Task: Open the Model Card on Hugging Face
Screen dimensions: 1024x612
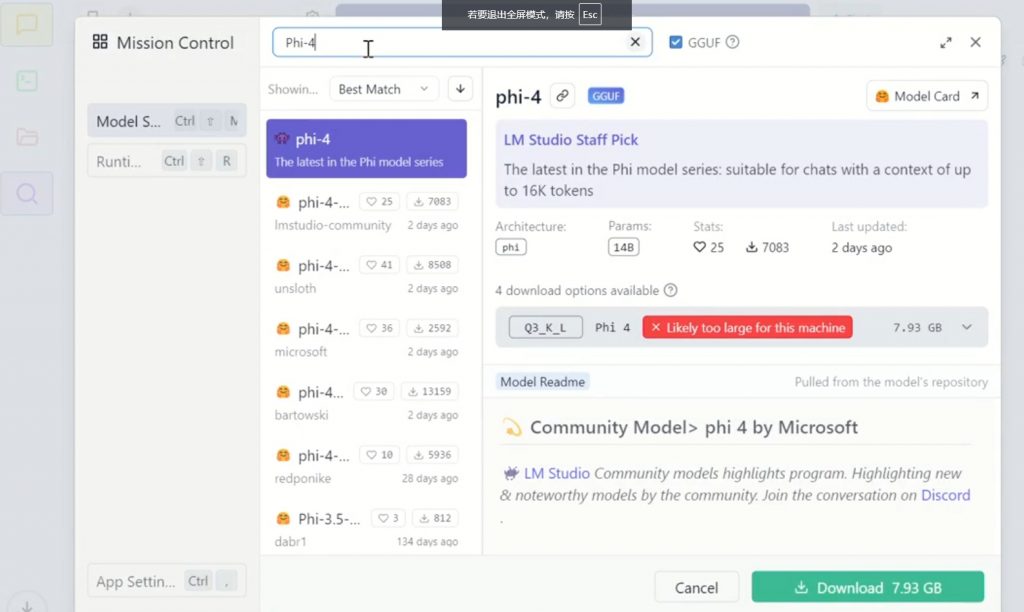Action: coord(927,96)
